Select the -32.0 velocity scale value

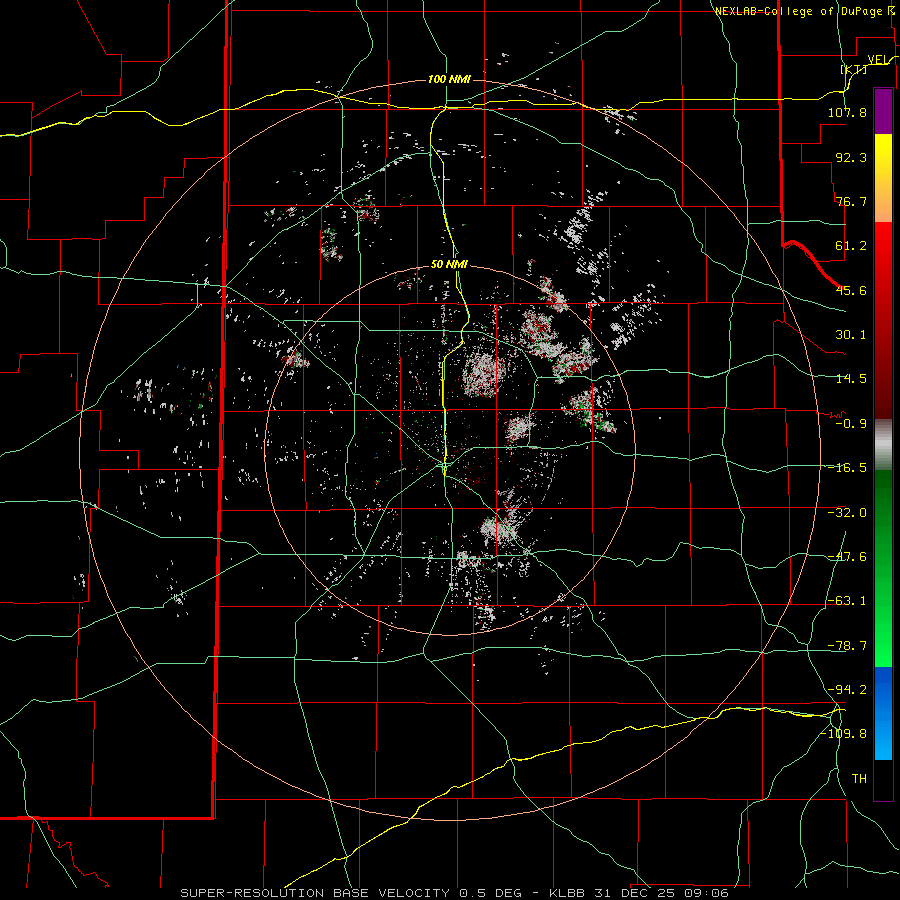[x=847, y=513]
